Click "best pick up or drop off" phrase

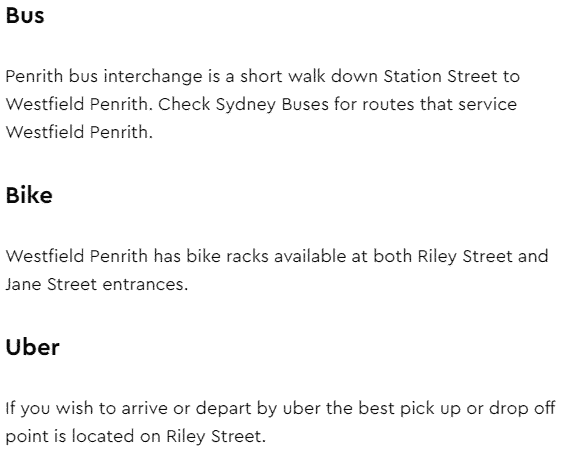(x=457, y=409)
